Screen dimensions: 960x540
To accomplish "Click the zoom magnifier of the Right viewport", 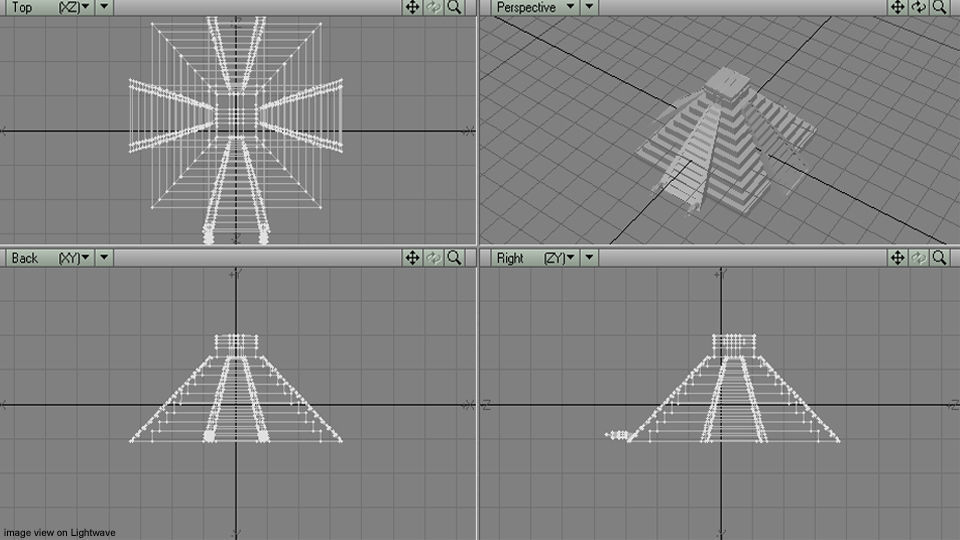I will coord(939,258).
